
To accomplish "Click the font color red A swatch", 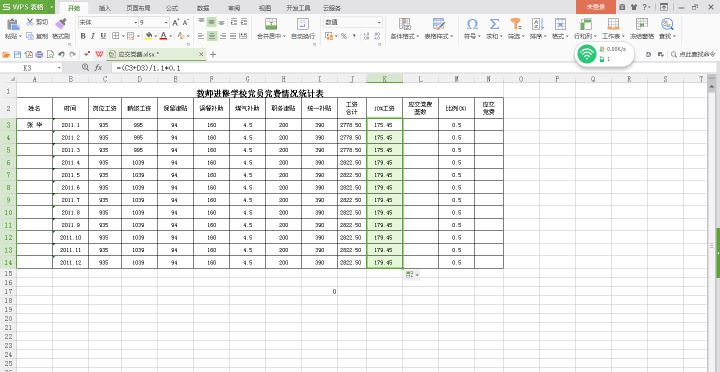I will pos(163,36).
